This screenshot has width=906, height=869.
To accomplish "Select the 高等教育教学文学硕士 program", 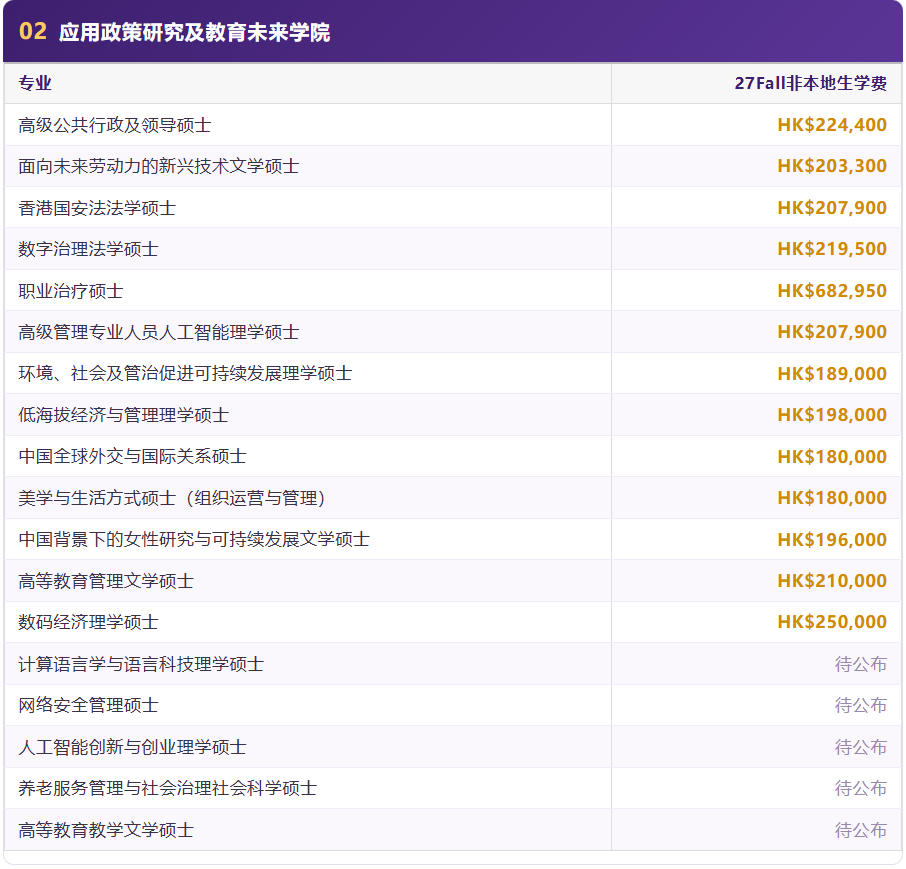I will click(x=106, y=830).
